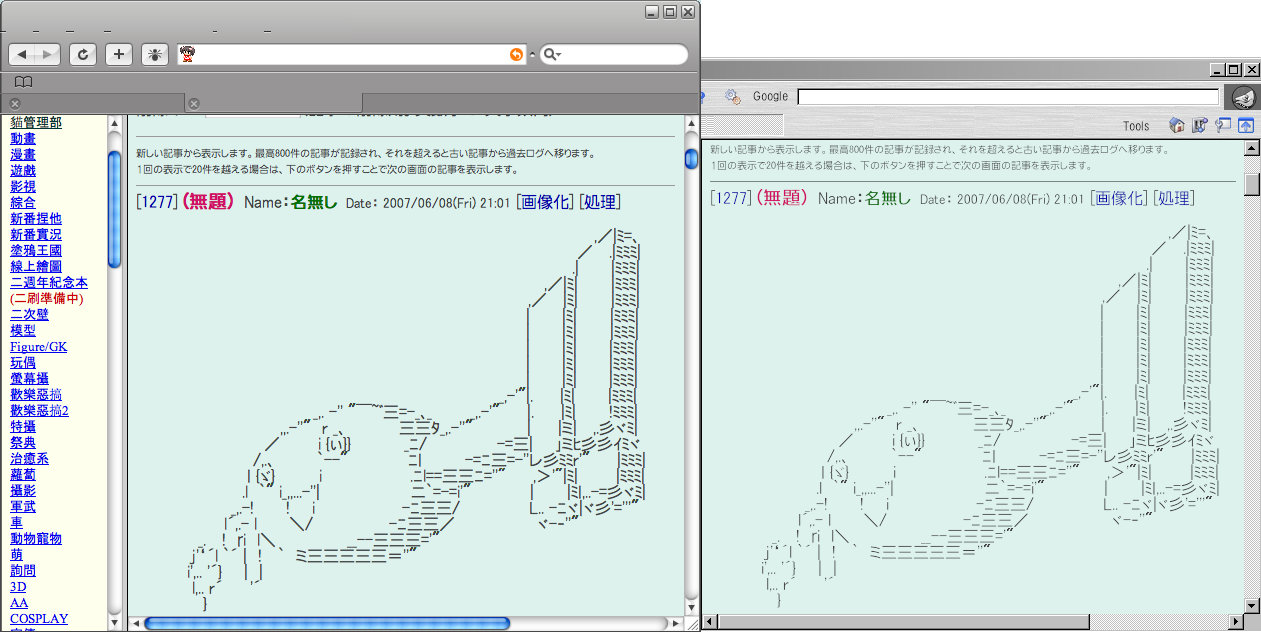Viewport: 1261px width, 632px height.
Task: Open the COSPLAY sidebar link
Action: pos(39,619)
